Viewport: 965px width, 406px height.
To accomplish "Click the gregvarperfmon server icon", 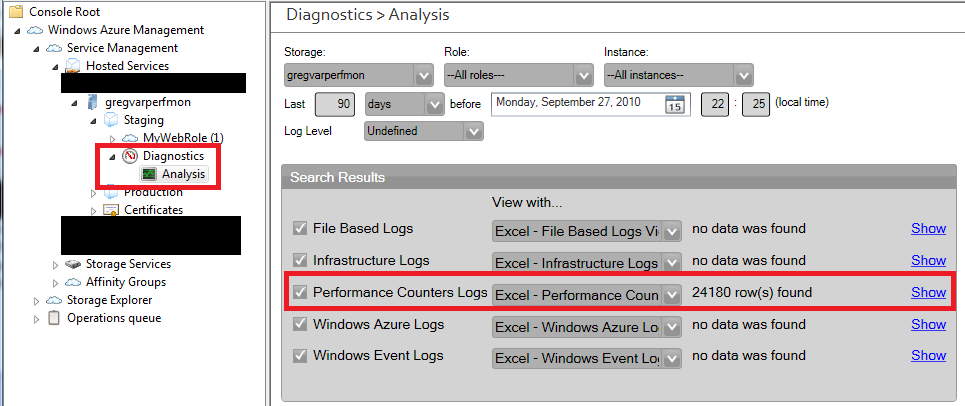I will 92,102.
